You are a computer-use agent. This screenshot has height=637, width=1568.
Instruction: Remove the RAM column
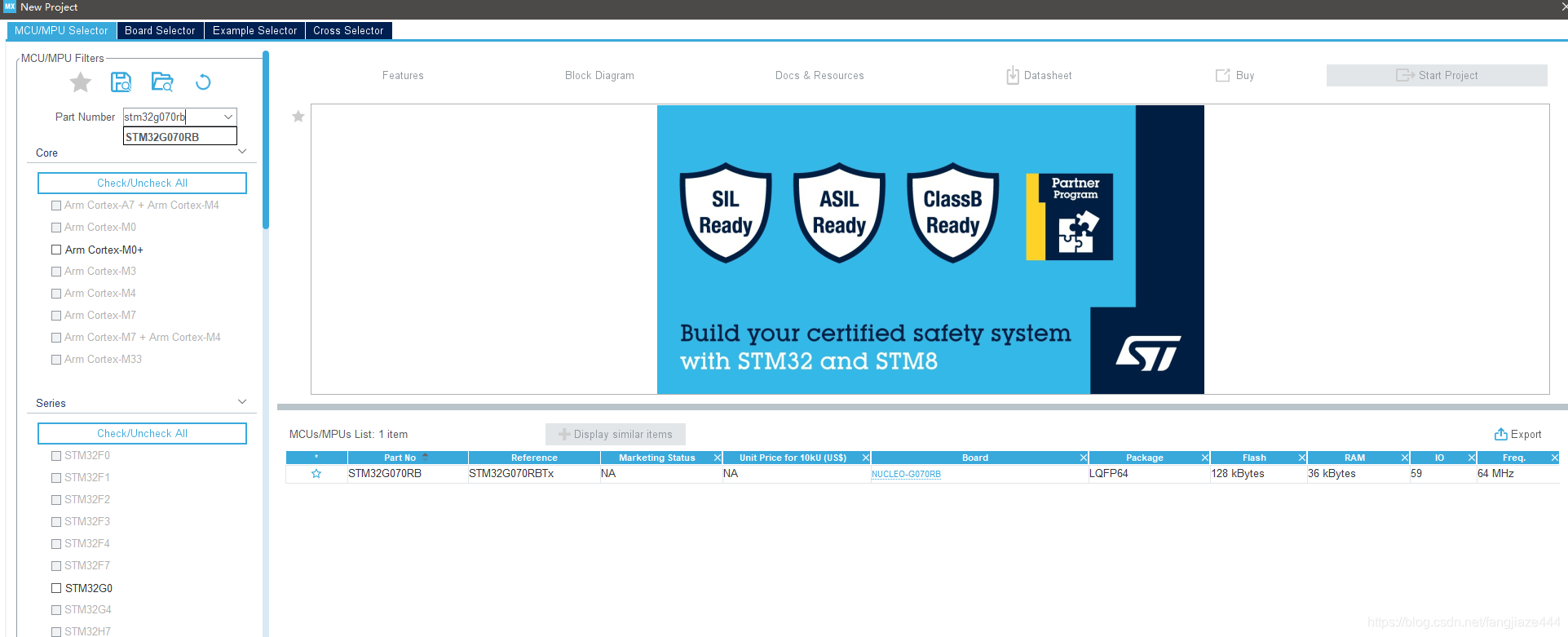point(1405,458)
